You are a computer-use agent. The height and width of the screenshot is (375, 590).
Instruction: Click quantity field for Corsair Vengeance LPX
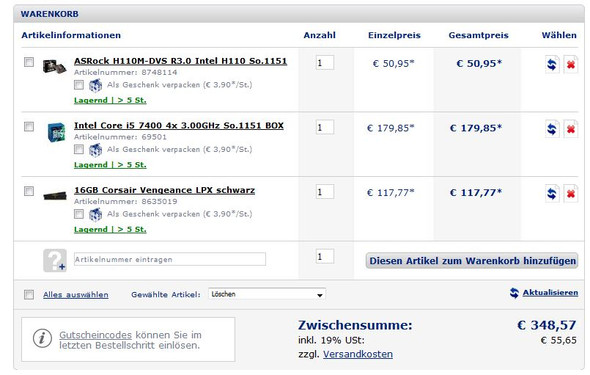click(x=325, y=192)
